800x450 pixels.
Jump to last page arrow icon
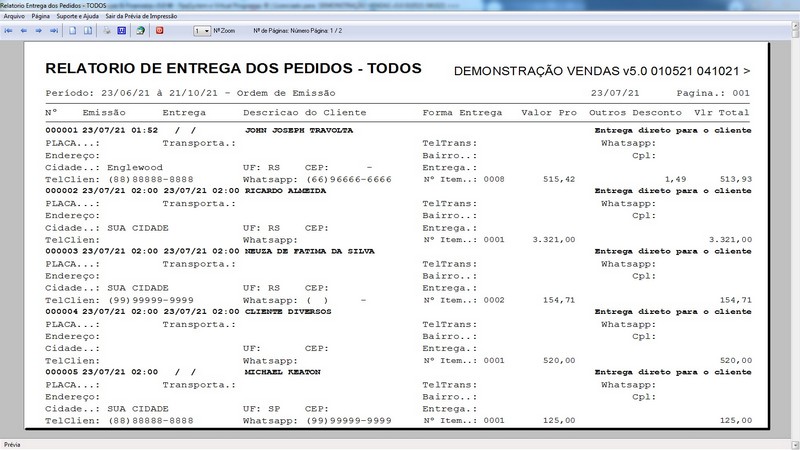coord(54,31)
